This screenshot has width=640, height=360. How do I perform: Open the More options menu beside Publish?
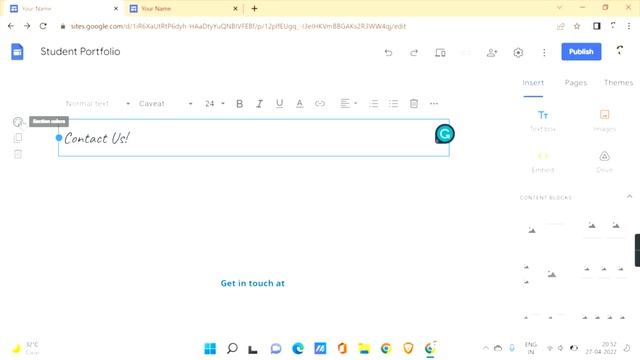pyautogui.click(x=544, y=52)
